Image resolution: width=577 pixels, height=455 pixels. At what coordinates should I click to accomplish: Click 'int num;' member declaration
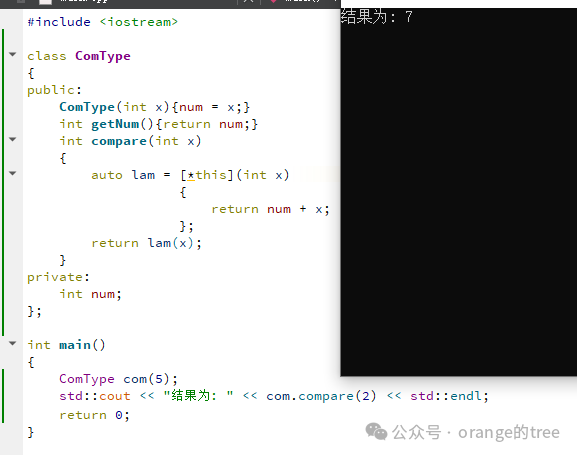(91, 294)
